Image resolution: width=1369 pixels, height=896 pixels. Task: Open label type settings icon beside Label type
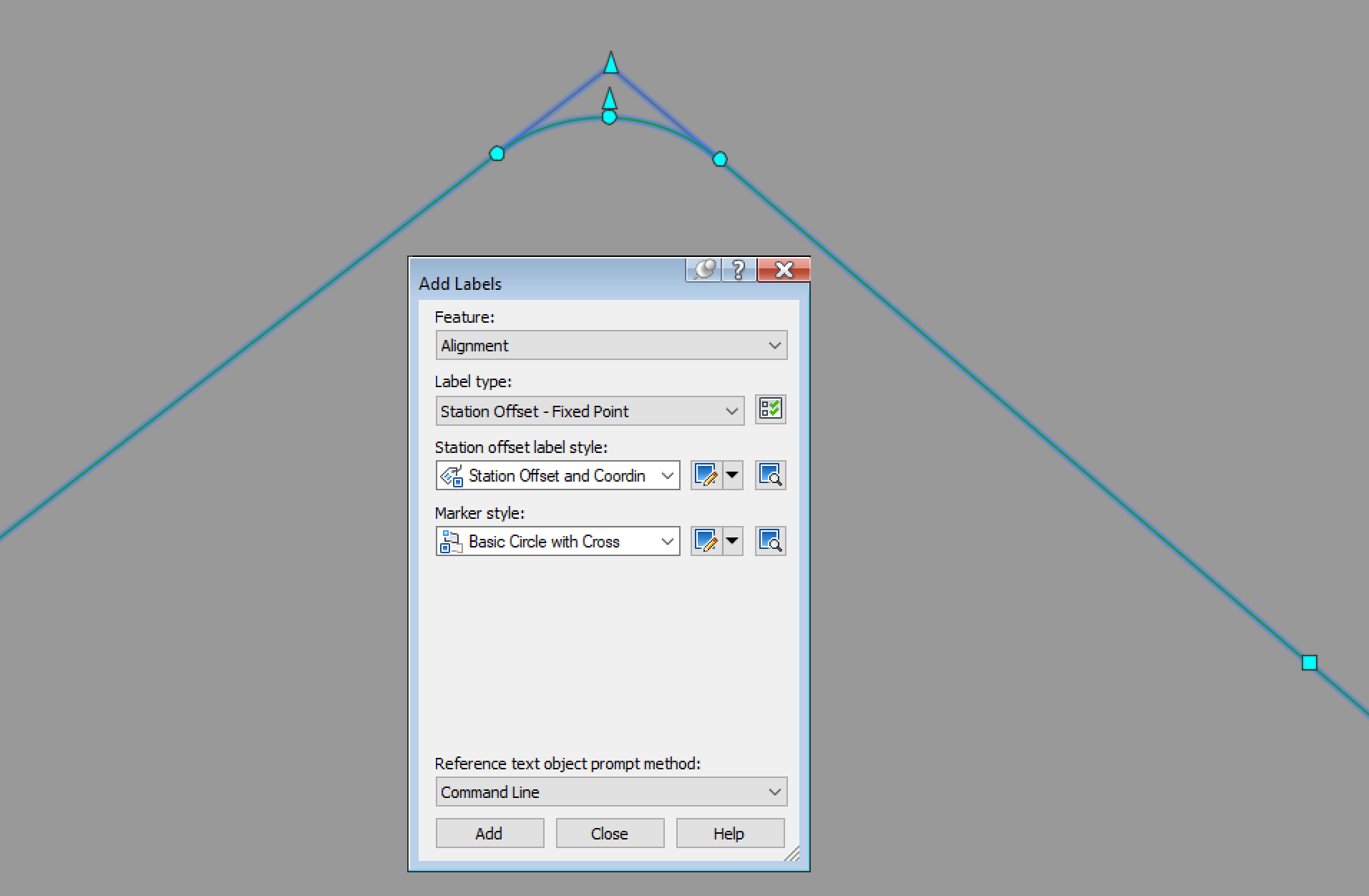coord(770,409)
